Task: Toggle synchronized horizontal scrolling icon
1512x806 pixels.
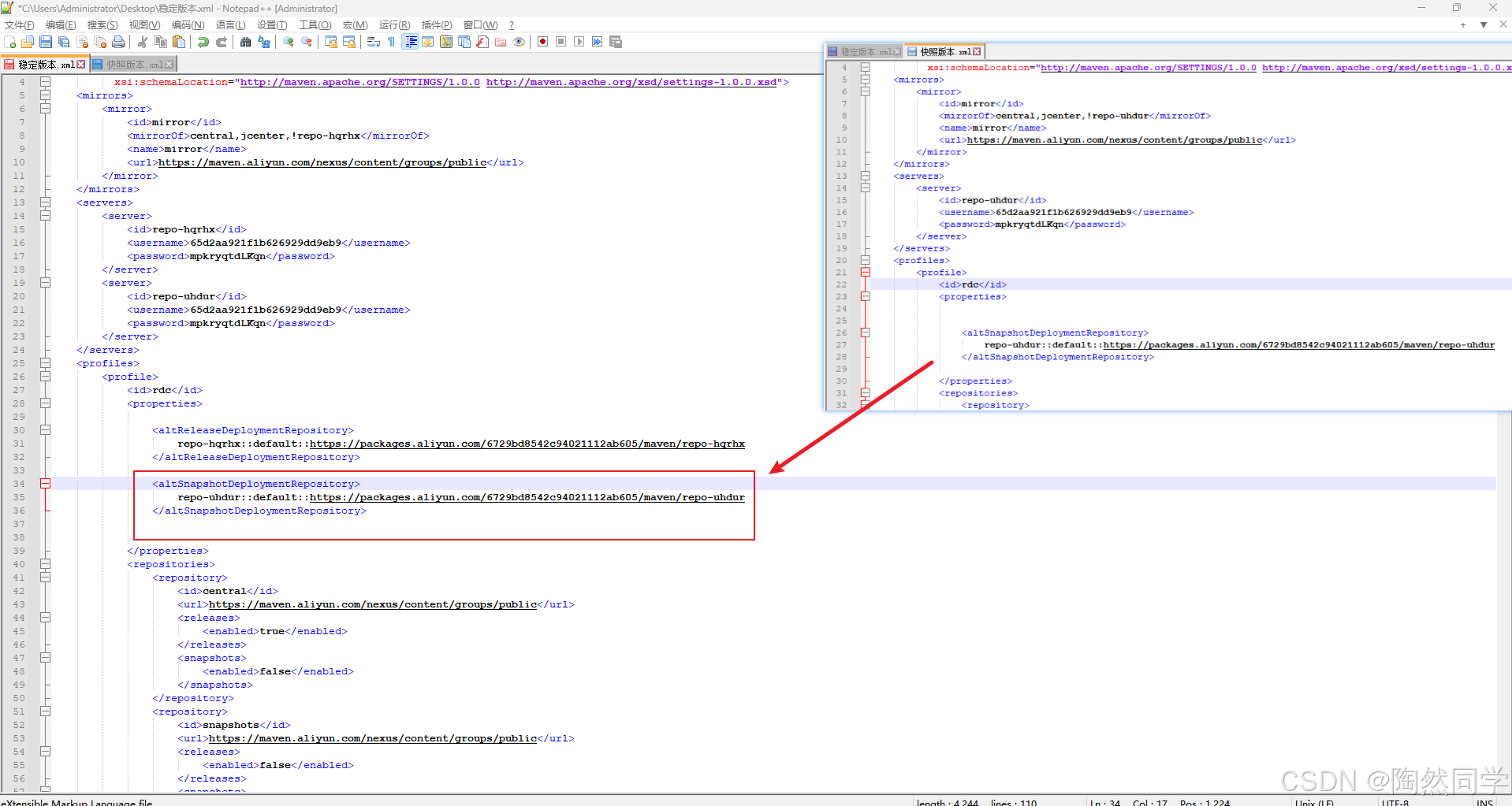Action: [x=349, y=42]
